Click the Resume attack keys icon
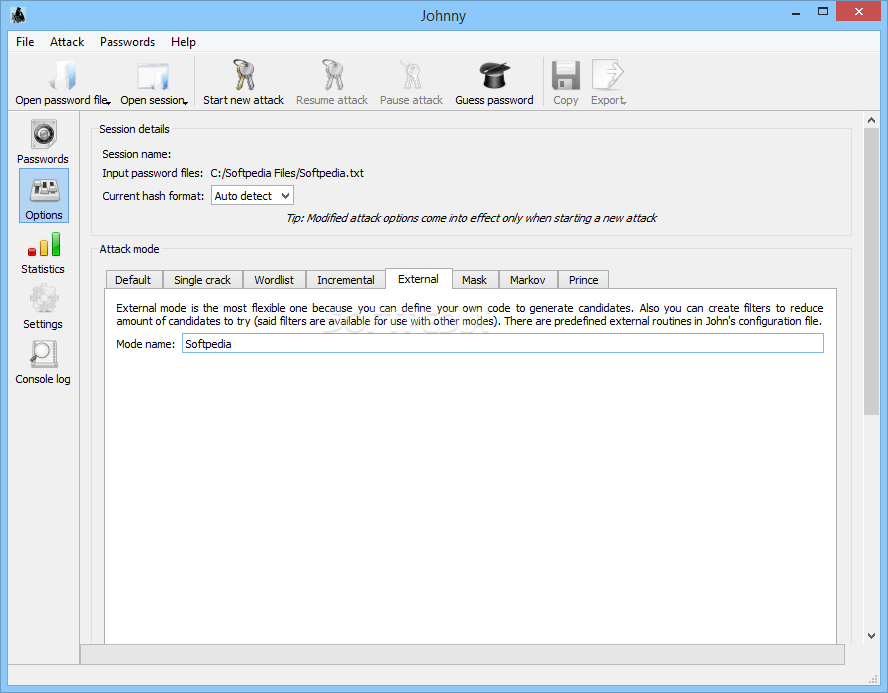 [332, 75]
